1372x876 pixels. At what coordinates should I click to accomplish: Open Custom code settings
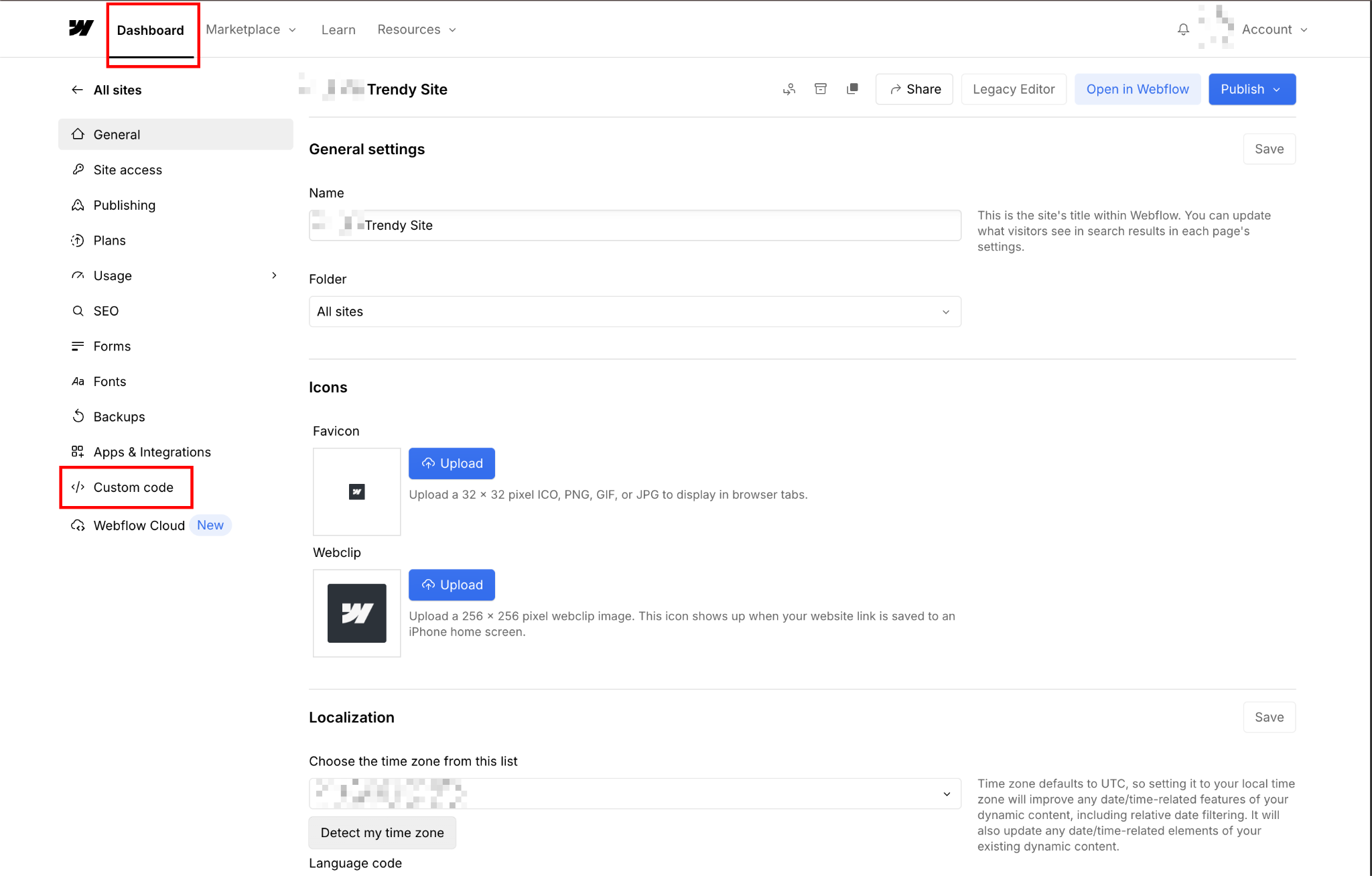coord(133,487)
